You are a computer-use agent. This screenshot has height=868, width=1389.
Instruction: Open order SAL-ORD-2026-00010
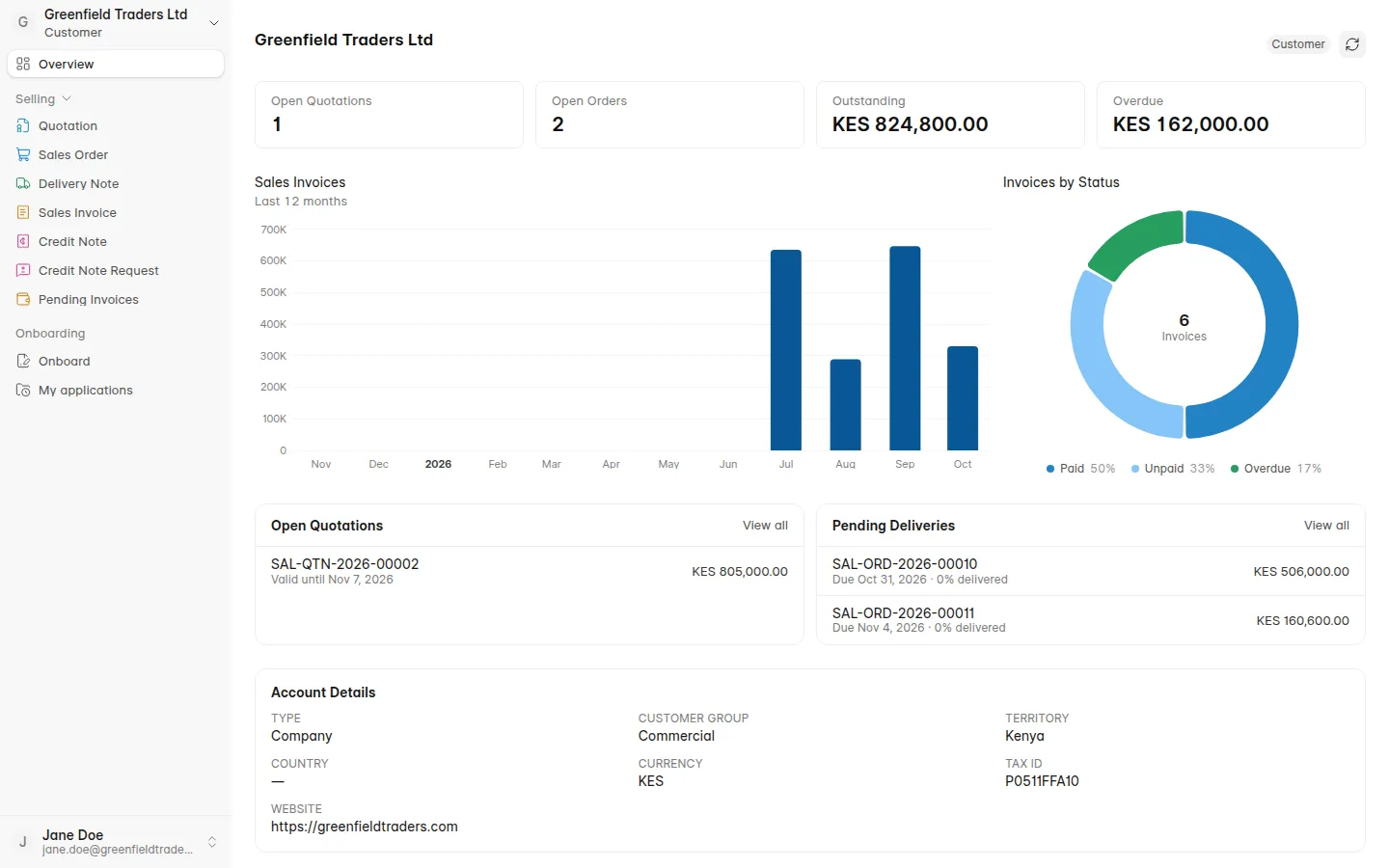pyautogui.click(x=1090, y=571)
